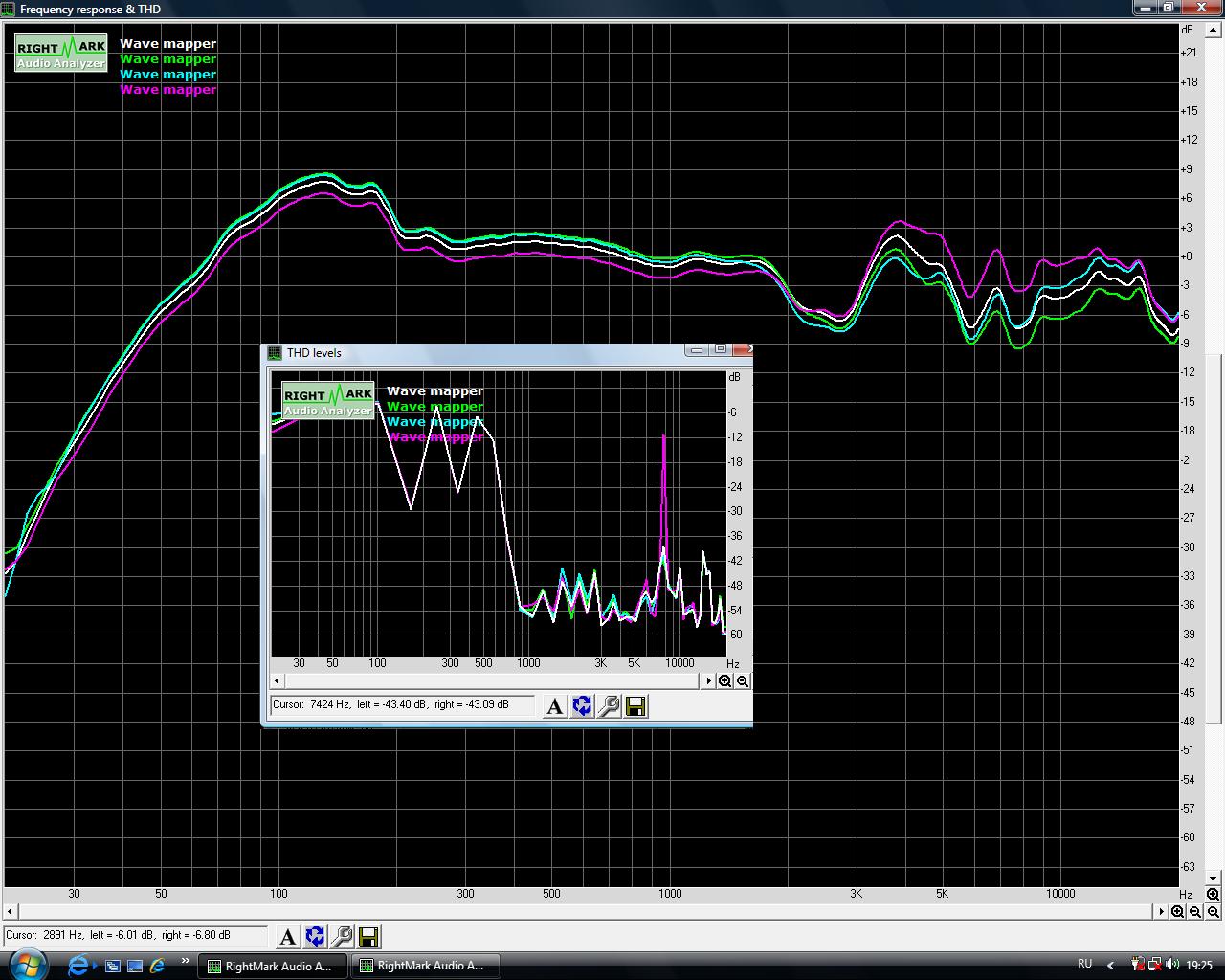Click THD levels horizontal scrollbar left arrow
1225x980 pixels.
click(278, 681)
